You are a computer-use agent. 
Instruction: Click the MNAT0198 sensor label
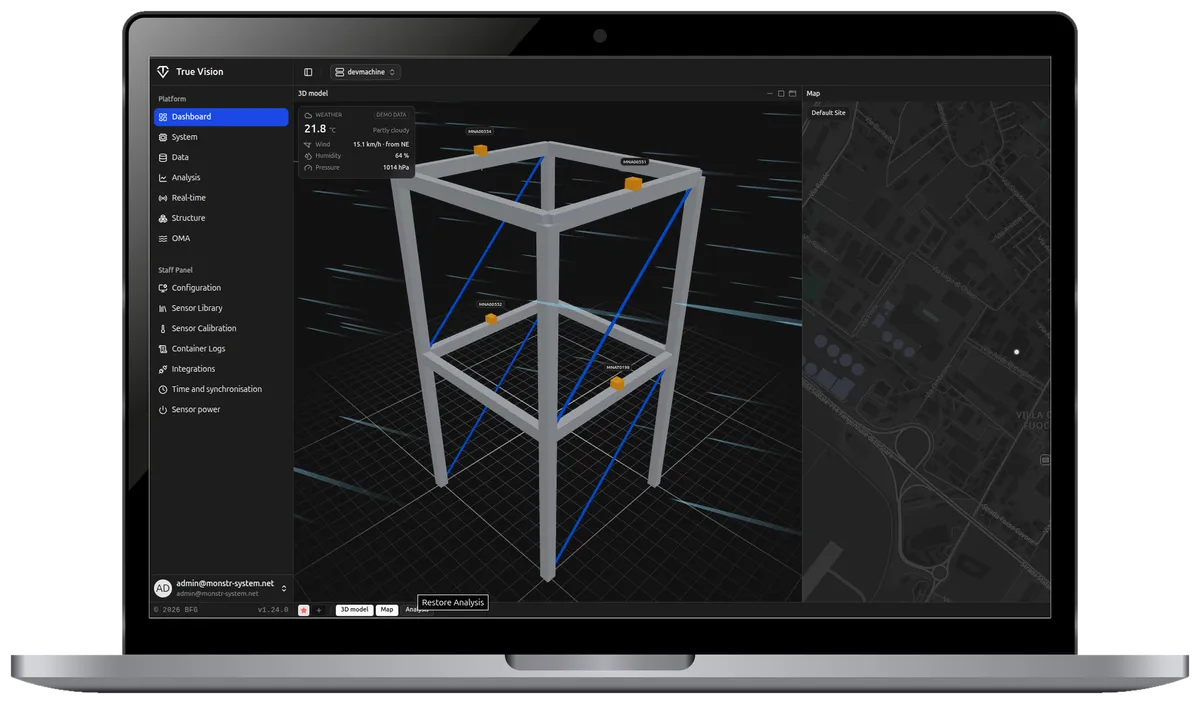pos(618,367)
